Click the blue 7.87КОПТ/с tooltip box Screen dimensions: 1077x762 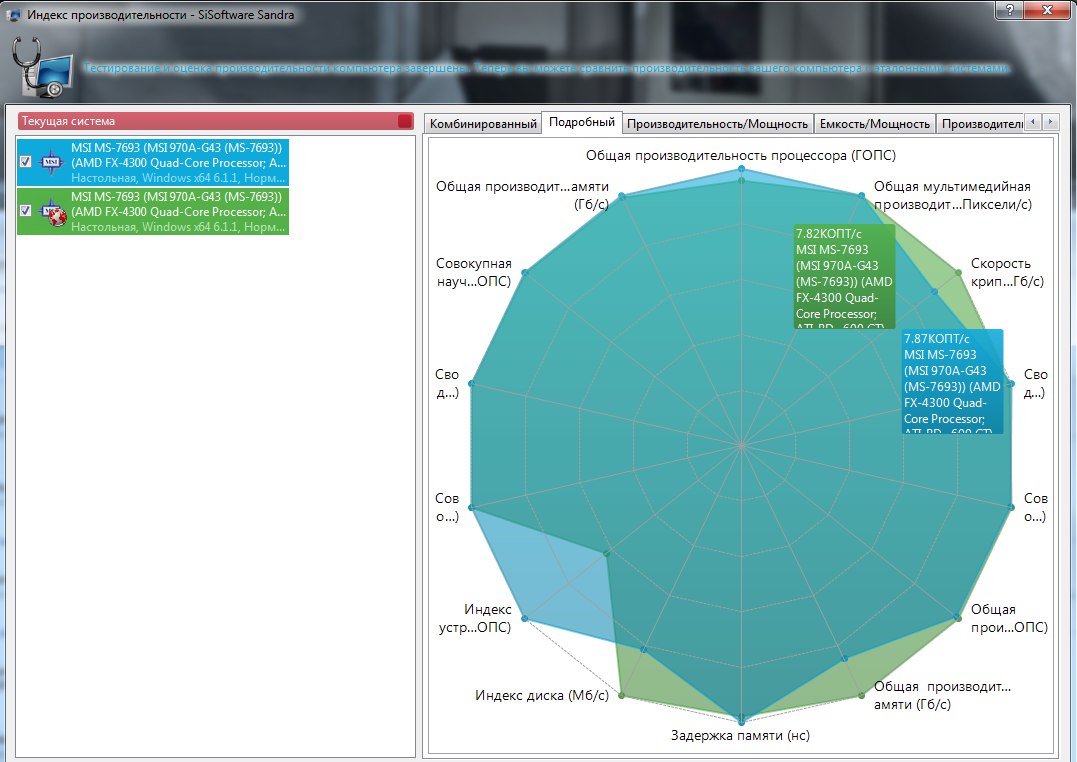(x=951, y=381)
